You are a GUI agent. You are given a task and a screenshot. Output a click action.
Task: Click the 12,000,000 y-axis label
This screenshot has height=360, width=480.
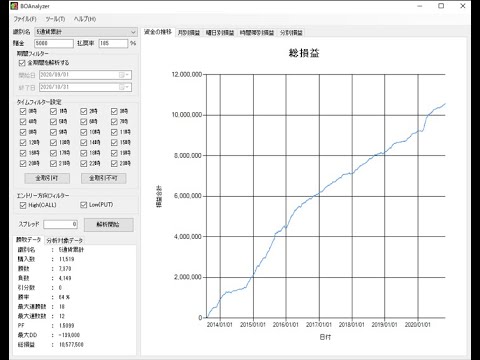[x=187, y=74]
